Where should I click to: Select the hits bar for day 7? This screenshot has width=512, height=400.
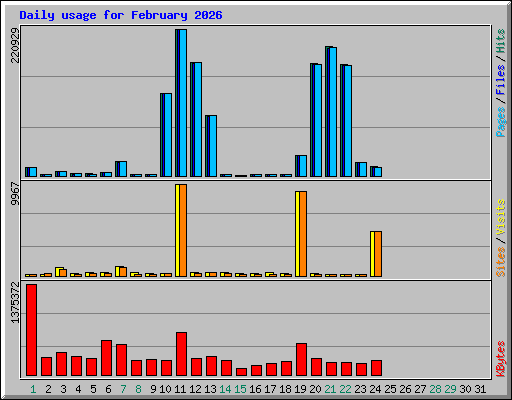[x=121, y=169]
